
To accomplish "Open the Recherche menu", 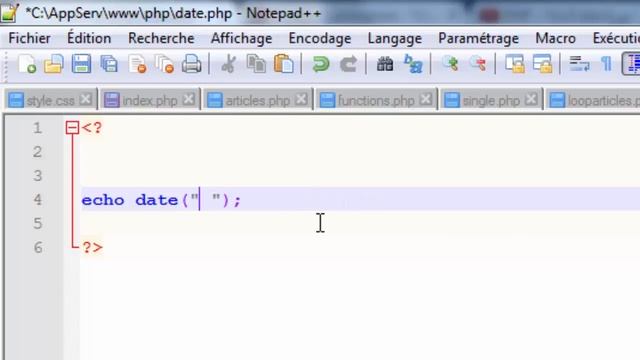I will pyautogui.click(x=161, y=38).
